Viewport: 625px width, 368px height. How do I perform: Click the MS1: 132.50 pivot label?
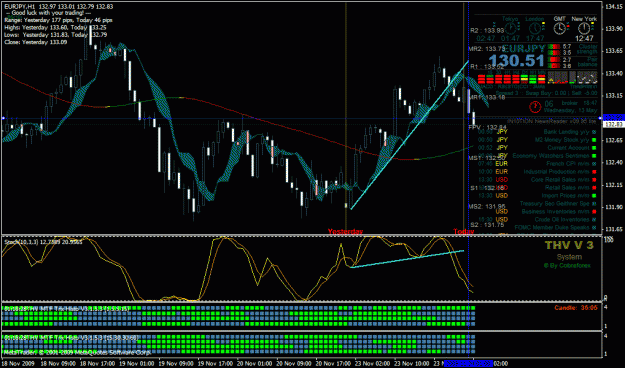tap(487, 158)
